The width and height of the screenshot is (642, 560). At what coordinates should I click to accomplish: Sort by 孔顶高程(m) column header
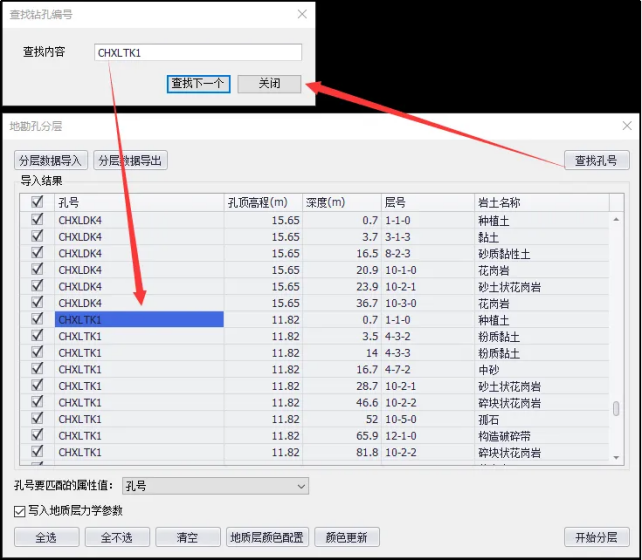(x=263, y=203)
